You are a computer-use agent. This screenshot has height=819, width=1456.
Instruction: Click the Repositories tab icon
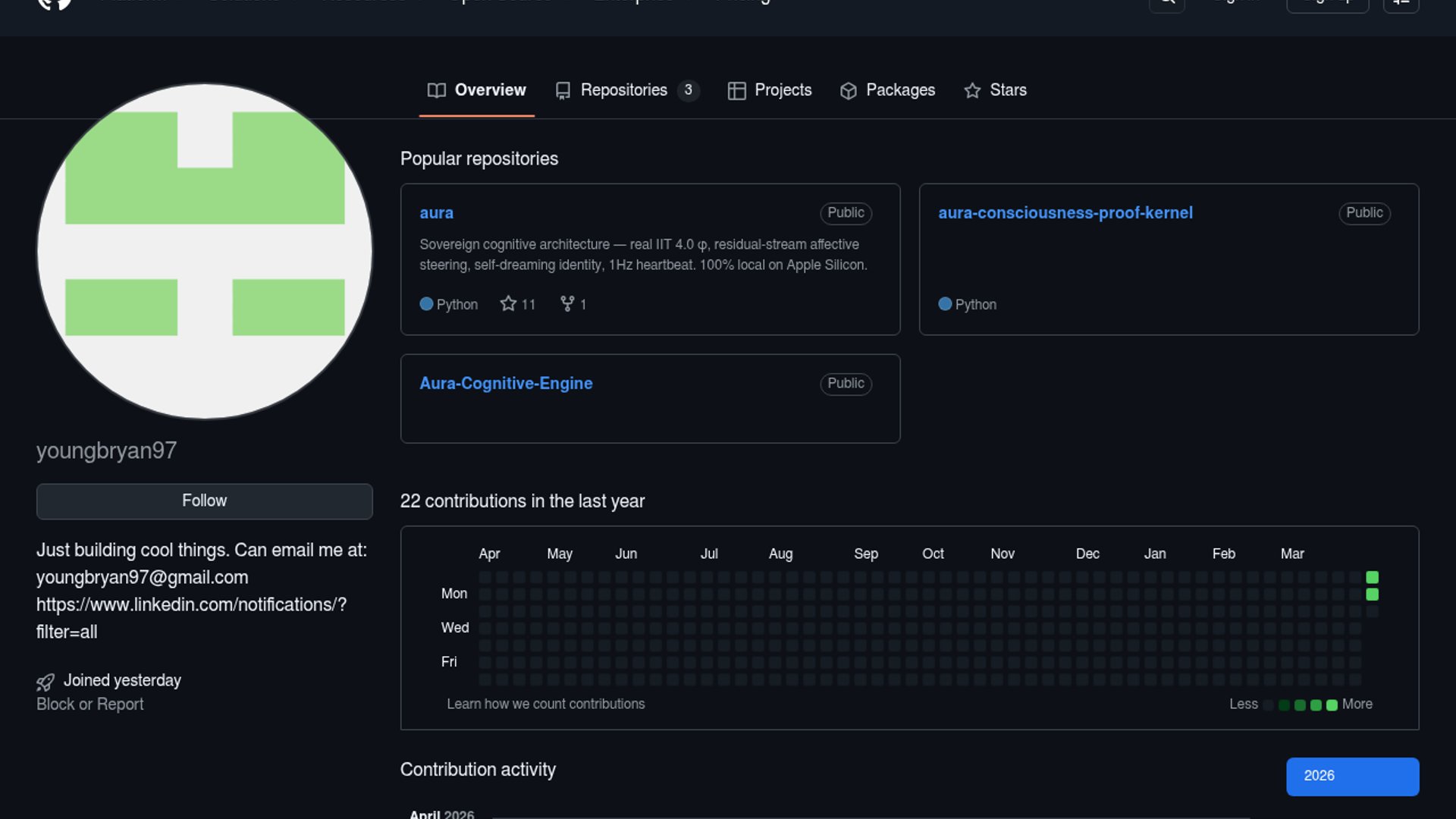pyautogui.click(x=563, y=91)
